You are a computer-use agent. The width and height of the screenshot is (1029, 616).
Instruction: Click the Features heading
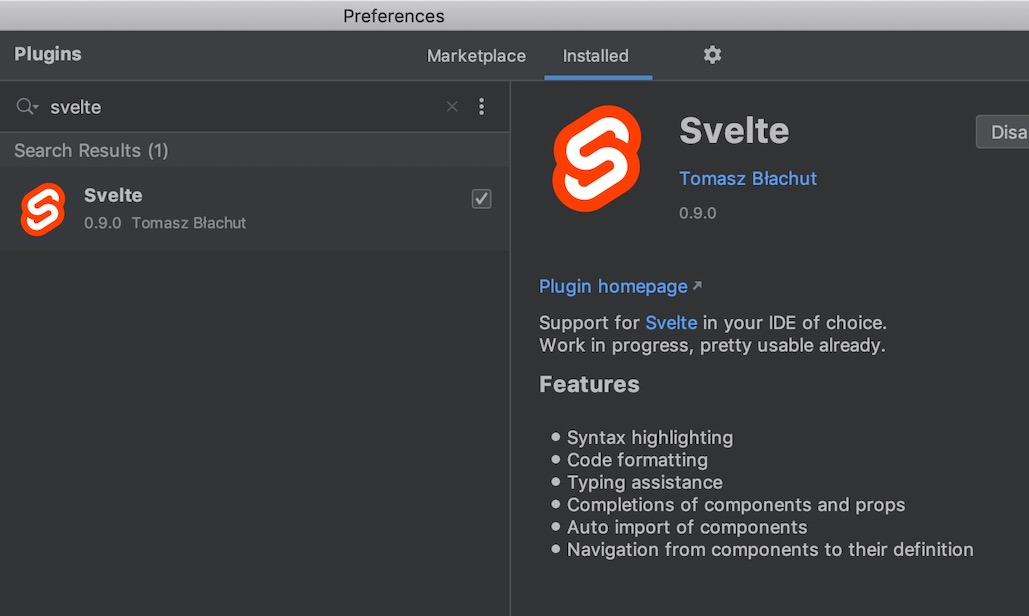coord(589,384)
